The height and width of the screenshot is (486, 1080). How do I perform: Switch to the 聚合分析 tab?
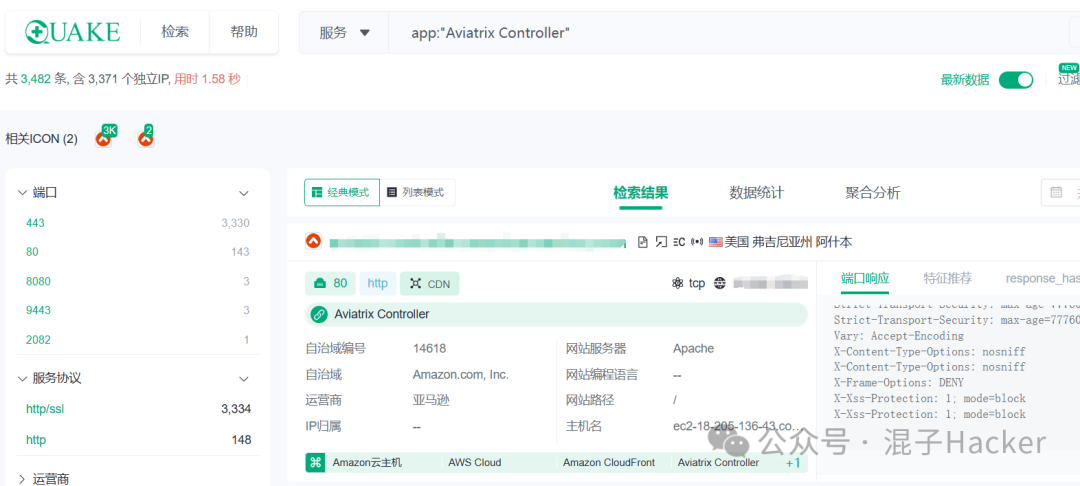[873, 193]
